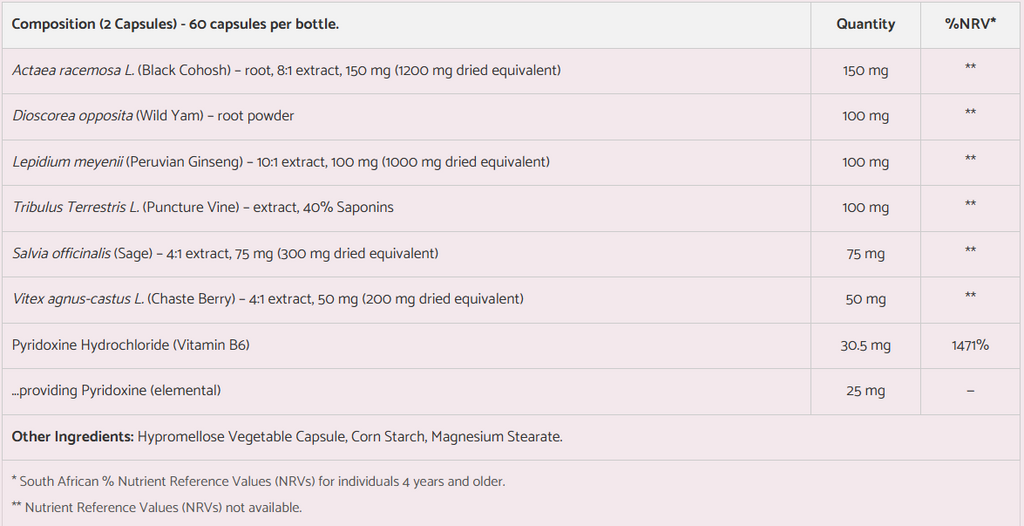The image size is (1024, 526).
Task: Click the 25 mg elemental Pyridoxine quantity
Action: (x=865, y=391)
